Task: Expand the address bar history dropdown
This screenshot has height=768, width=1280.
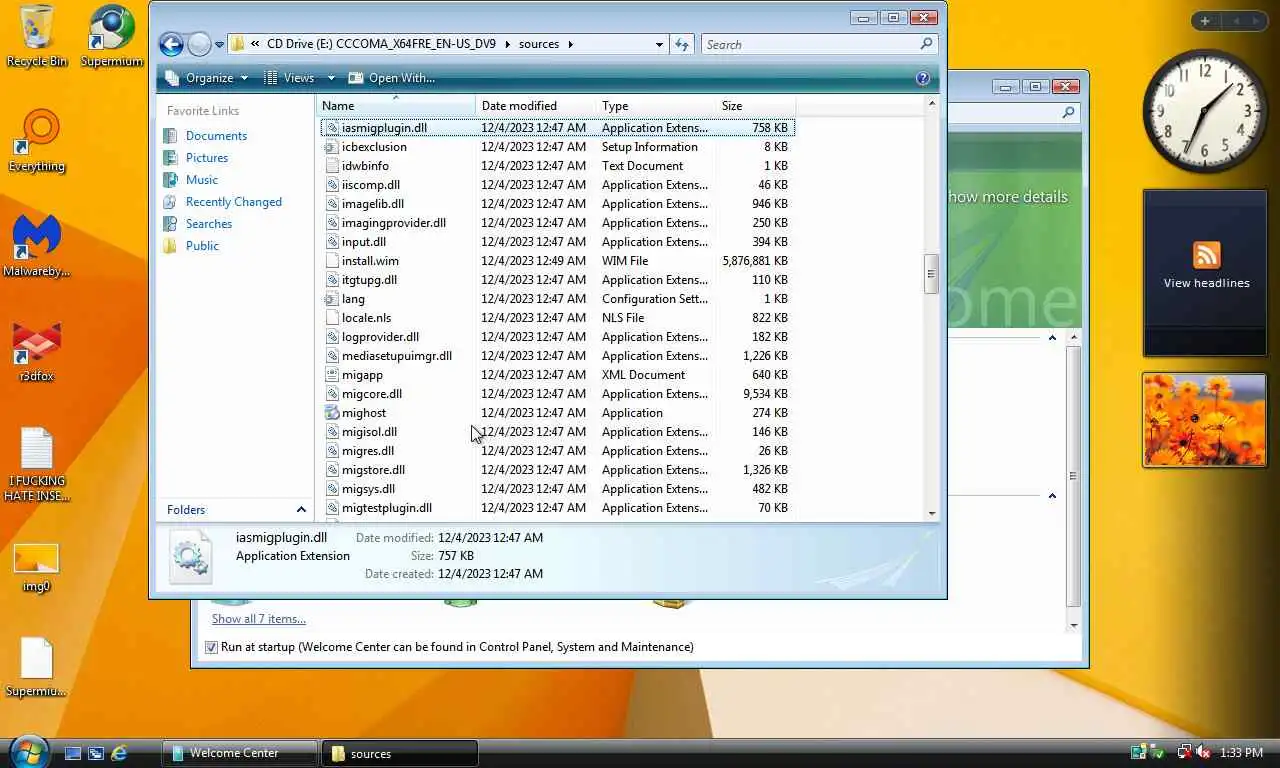Action: coord(659,44)
